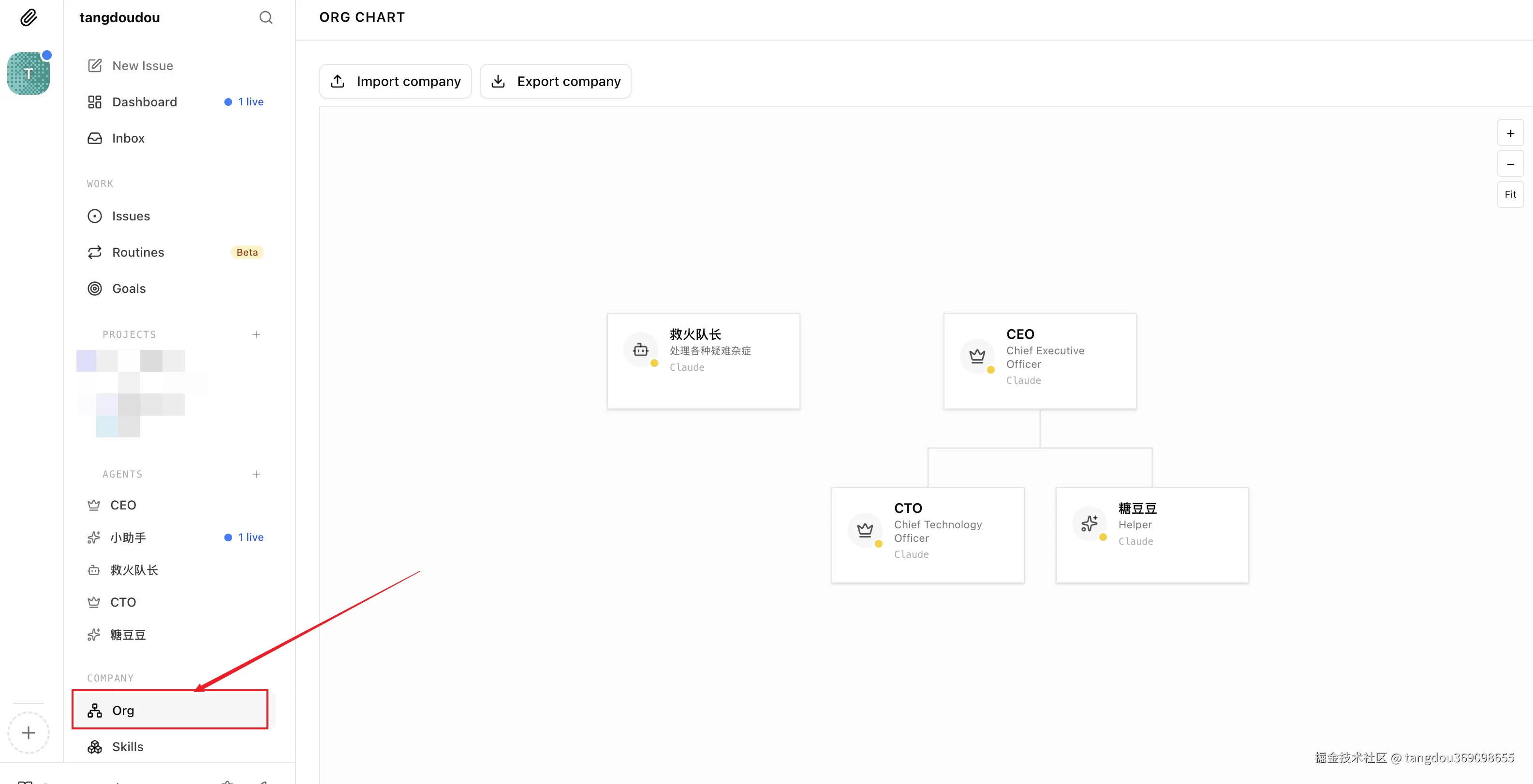Select the 救火队长 agent in sidebar
1533x784 pixels.
[134, 570]
